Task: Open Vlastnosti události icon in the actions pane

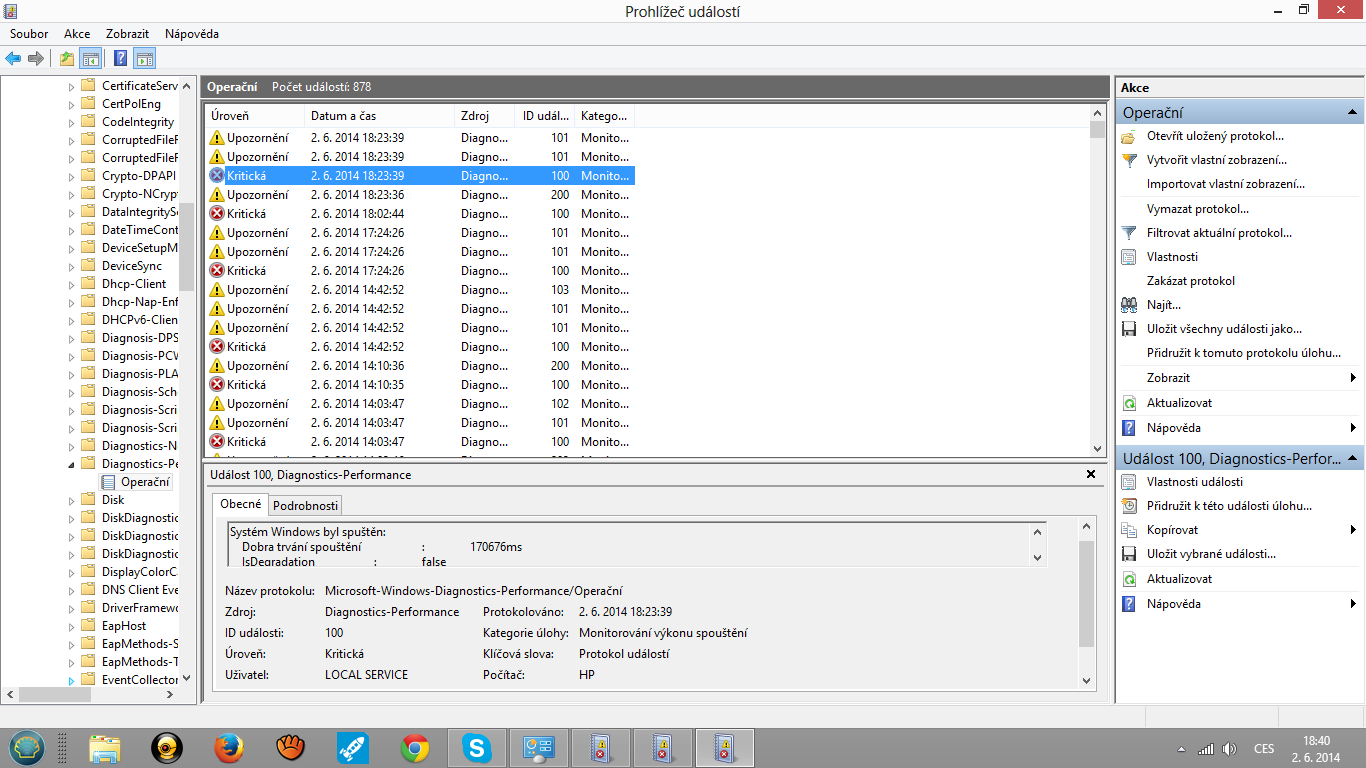Action: pos(1129,482)
